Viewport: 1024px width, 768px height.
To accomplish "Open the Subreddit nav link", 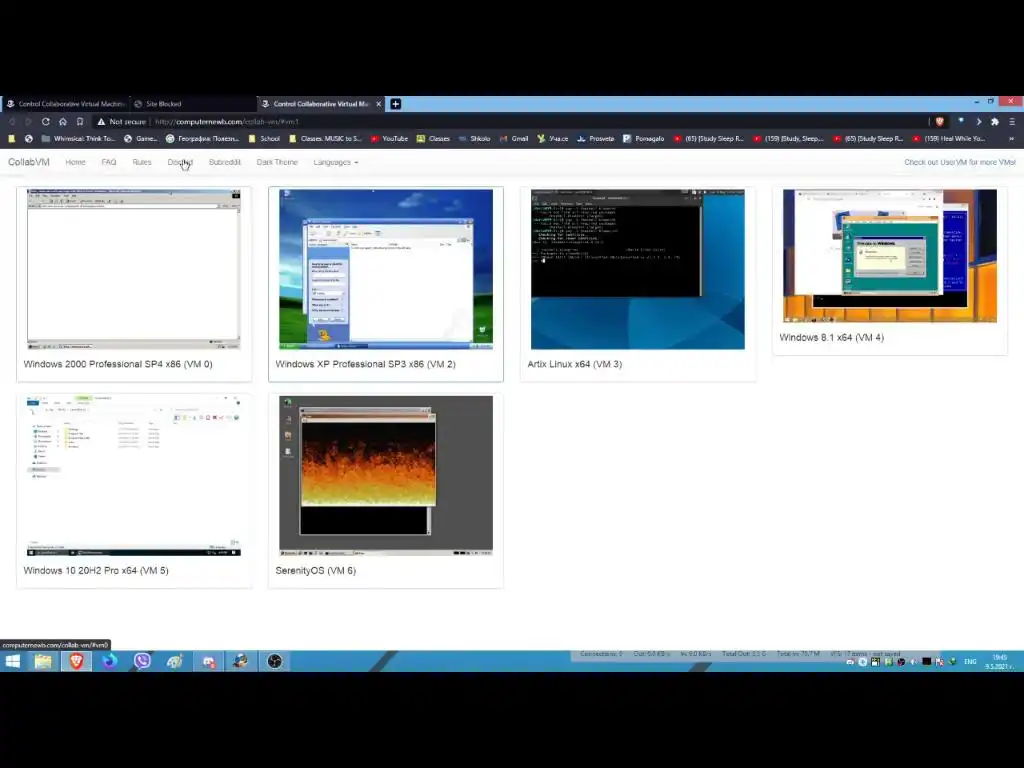I will [x=225, y=162].
